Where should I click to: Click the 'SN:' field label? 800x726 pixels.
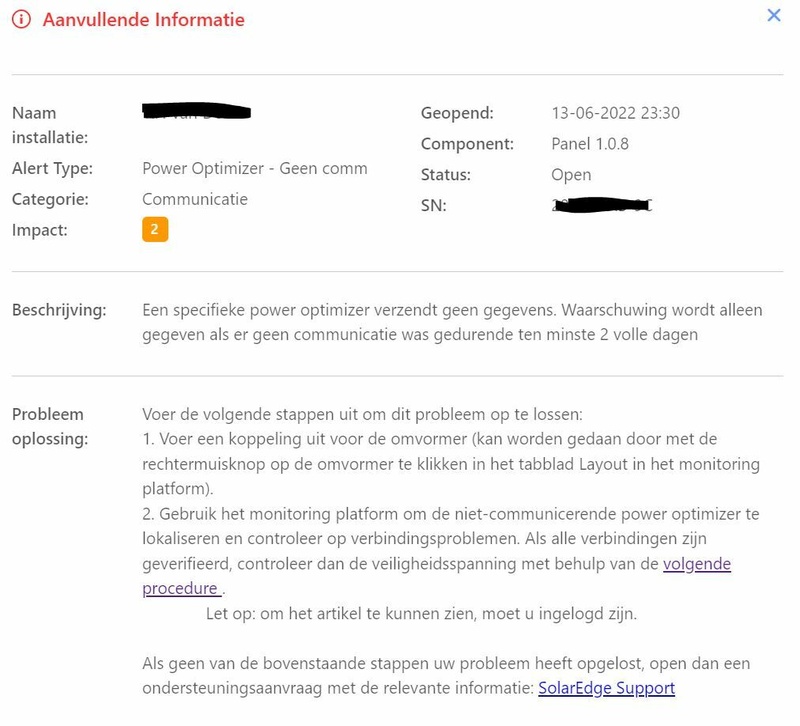pos(434,206)
